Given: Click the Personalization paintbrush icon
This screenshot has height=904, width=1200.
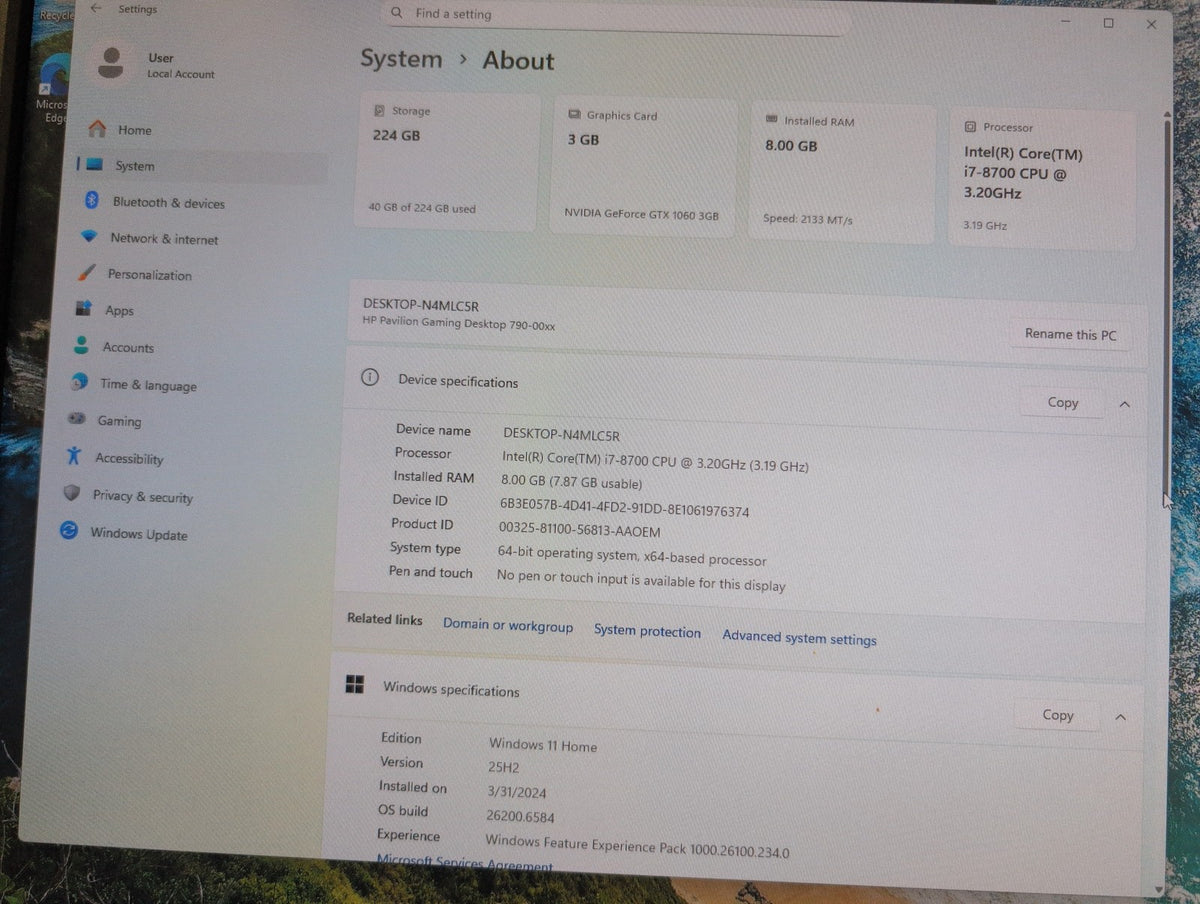Looking at the screenshot, I should tap(87, 273).
